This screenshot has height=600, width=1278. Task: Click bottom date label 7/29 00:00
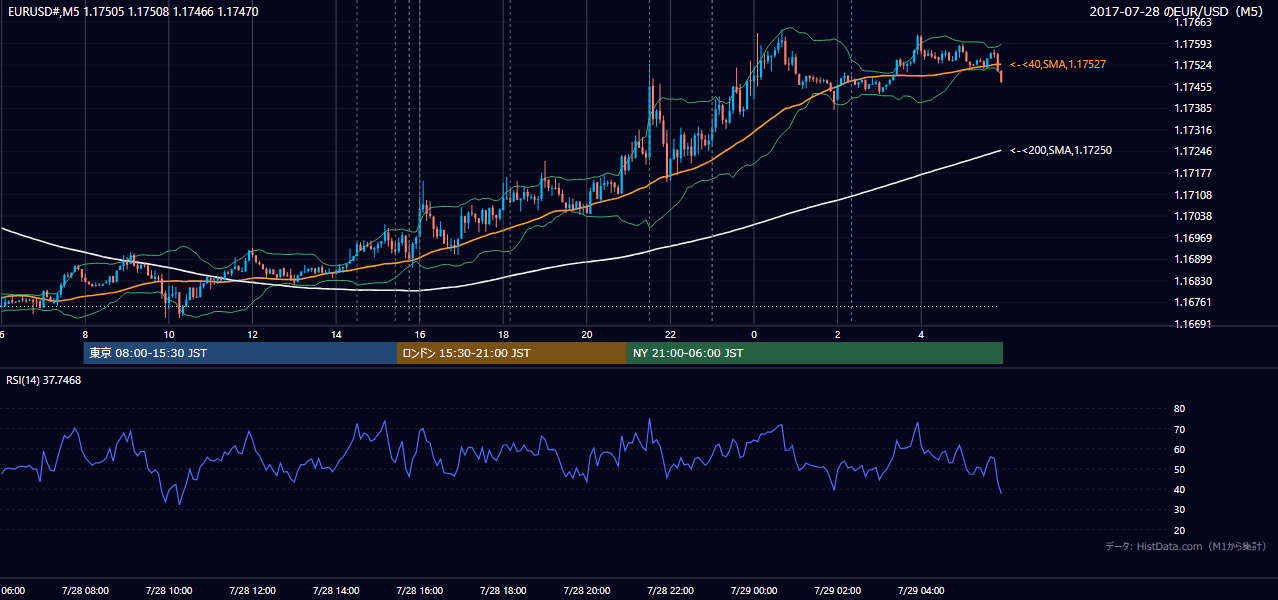(x=754, y=591)
